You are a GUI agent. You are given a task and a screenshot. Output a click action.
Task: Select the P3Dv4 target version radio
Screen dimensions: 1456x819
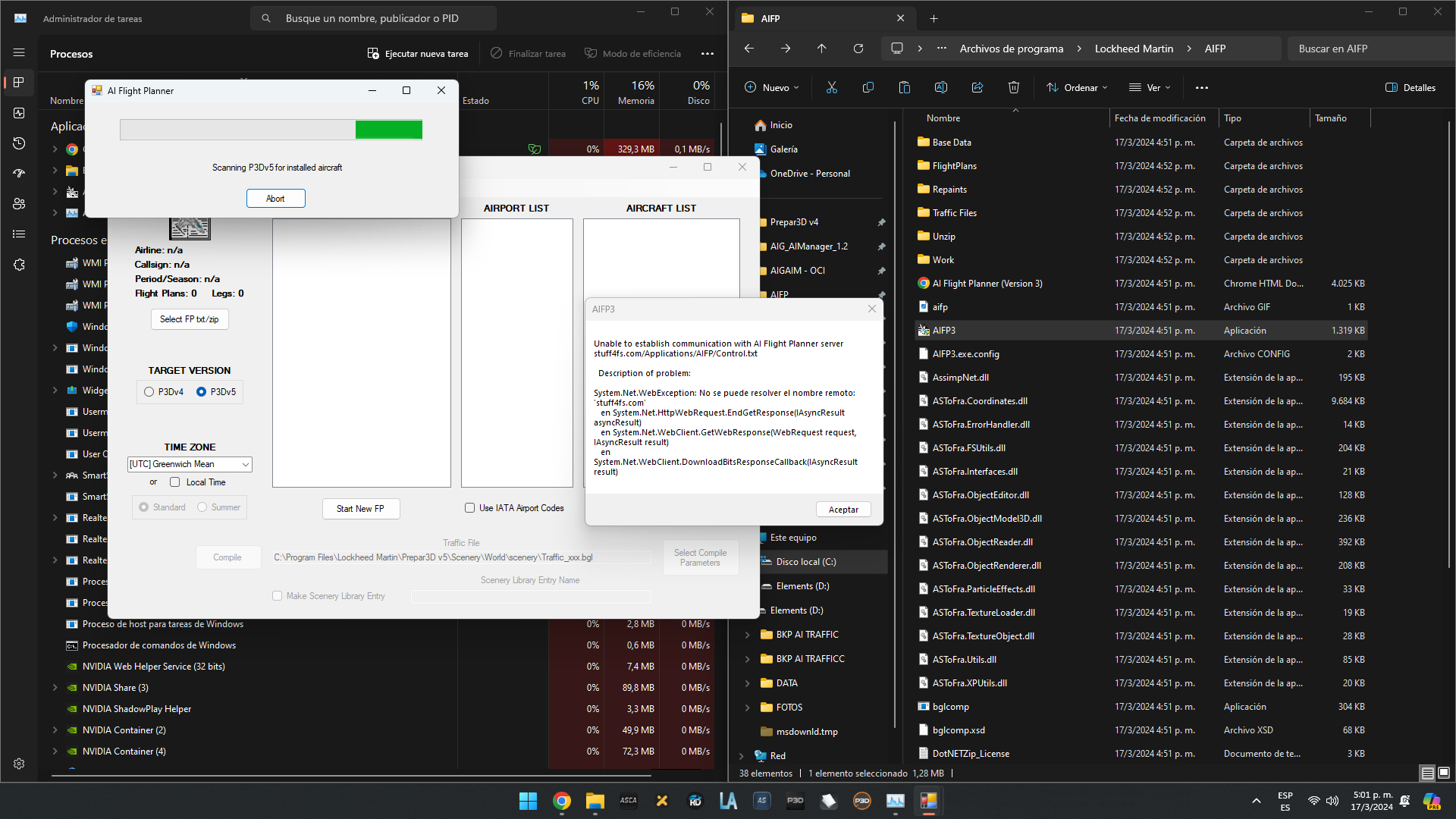coord(149,392)
